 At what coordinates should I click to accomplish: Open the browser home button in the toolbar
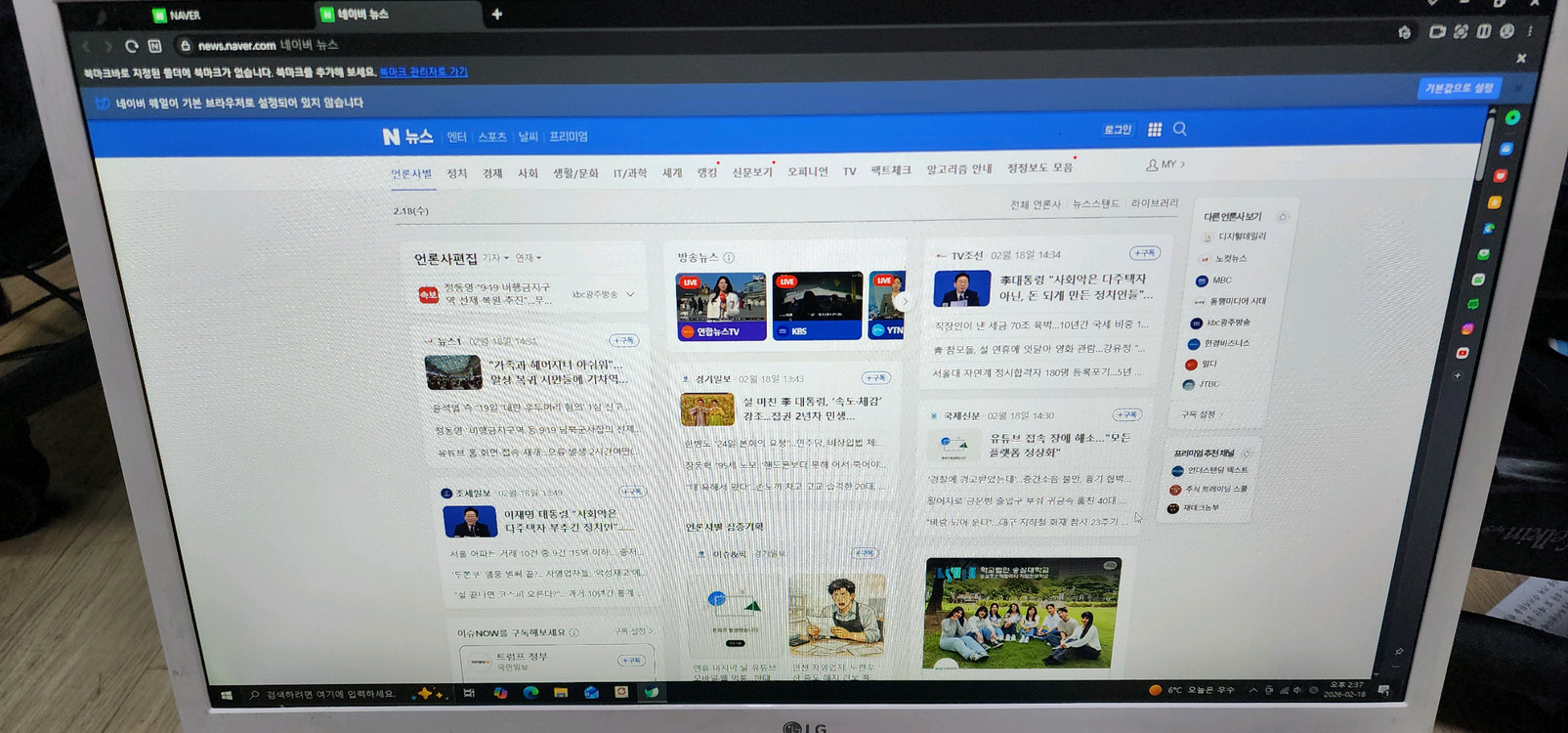pyautogui.click(x=154, y=46)
